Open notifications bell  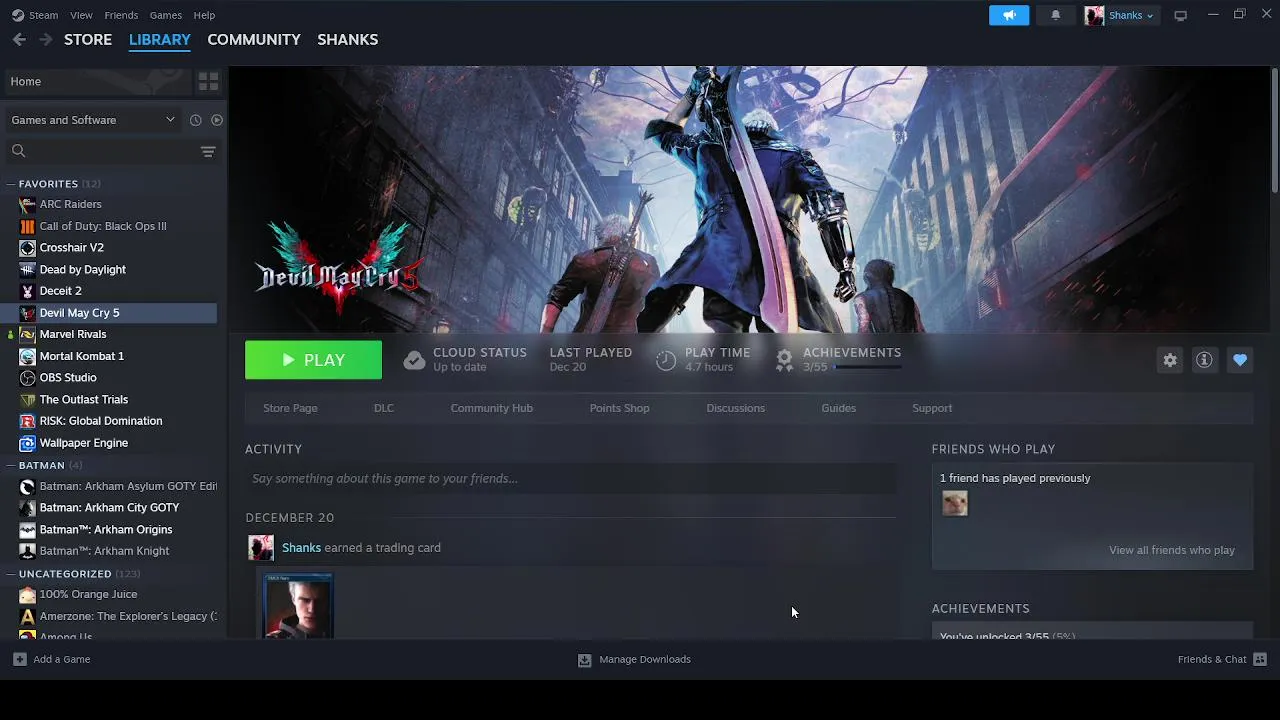pyautogui.click(x=1055, y=15)
